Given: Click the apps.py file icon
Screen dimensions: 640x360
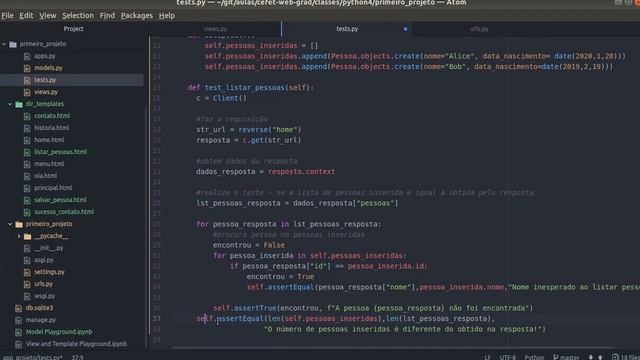Looking at the screenshot, I should click(27, 56).
